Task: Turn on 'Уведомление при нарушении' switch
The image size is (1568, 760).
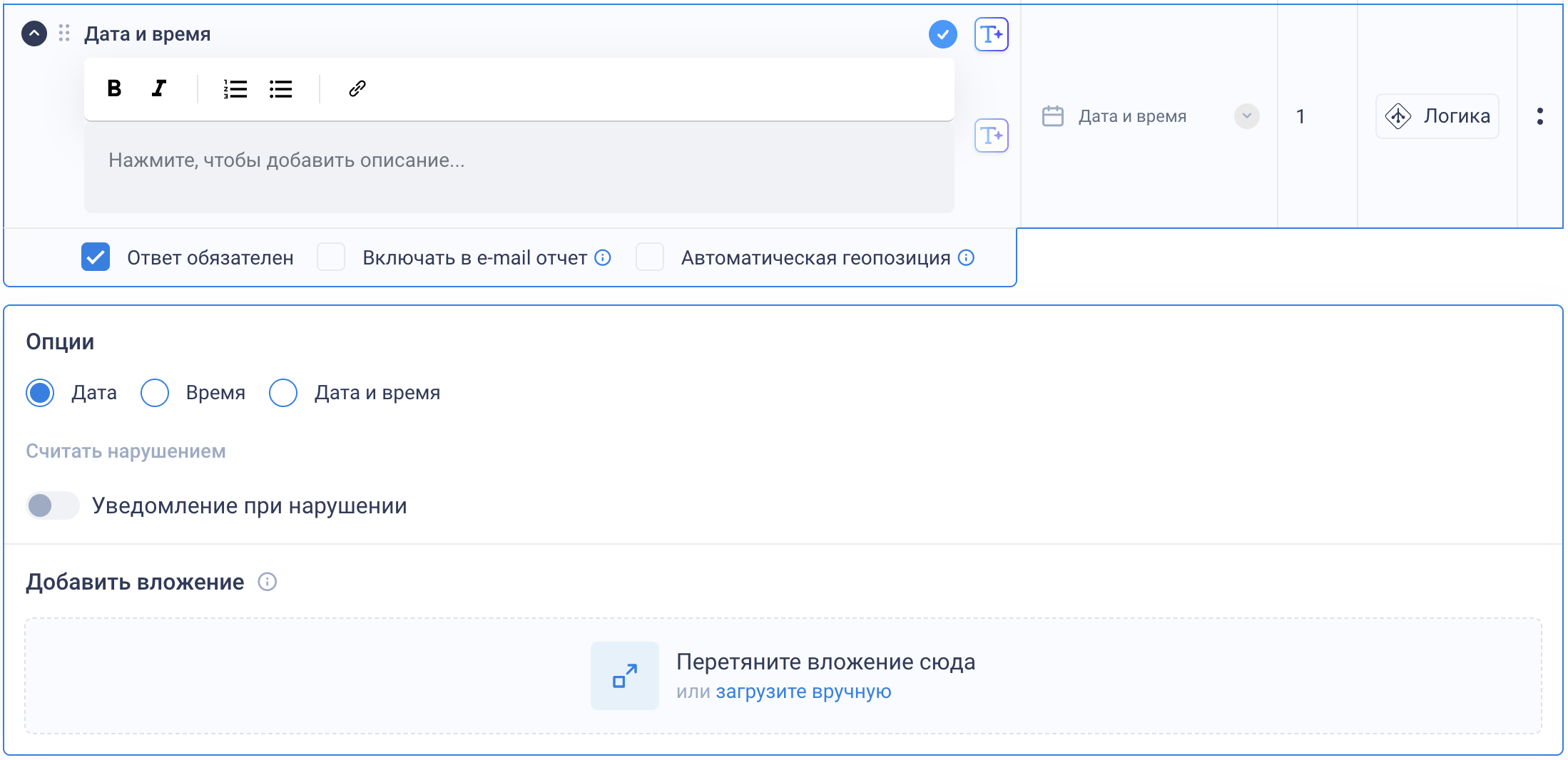Action: [52, 505]
